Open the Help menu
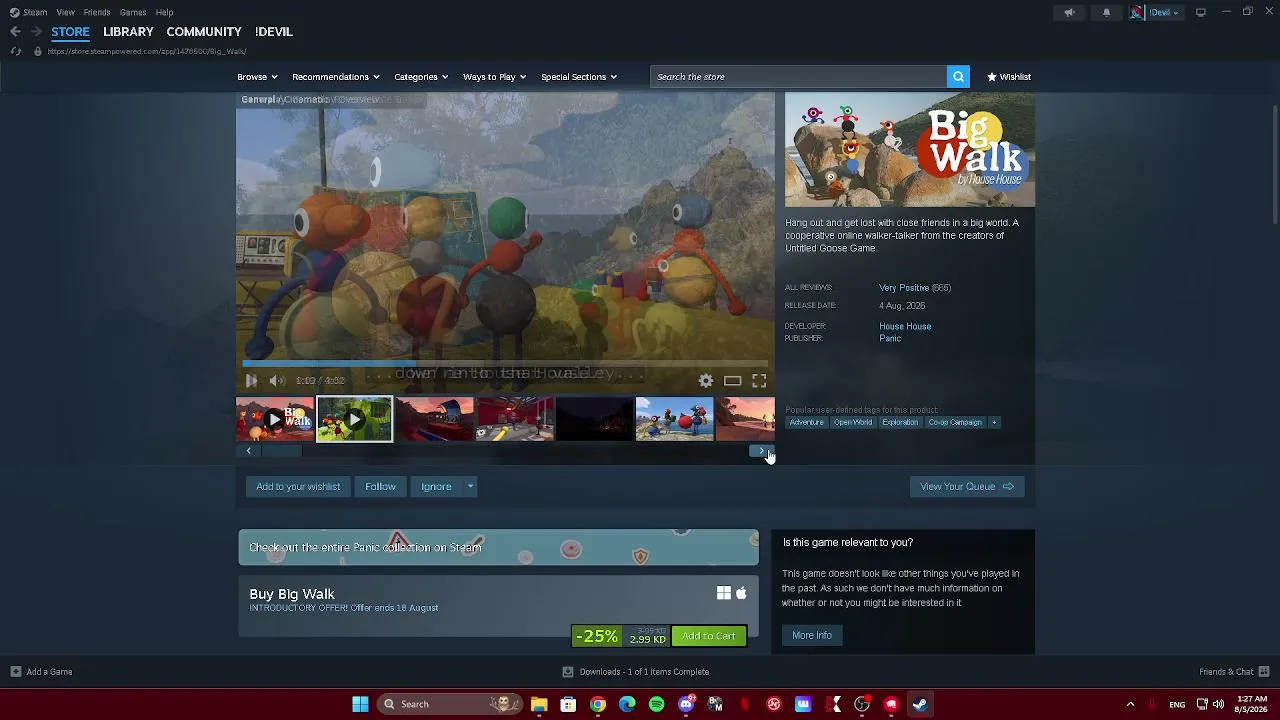 point(164,12)
